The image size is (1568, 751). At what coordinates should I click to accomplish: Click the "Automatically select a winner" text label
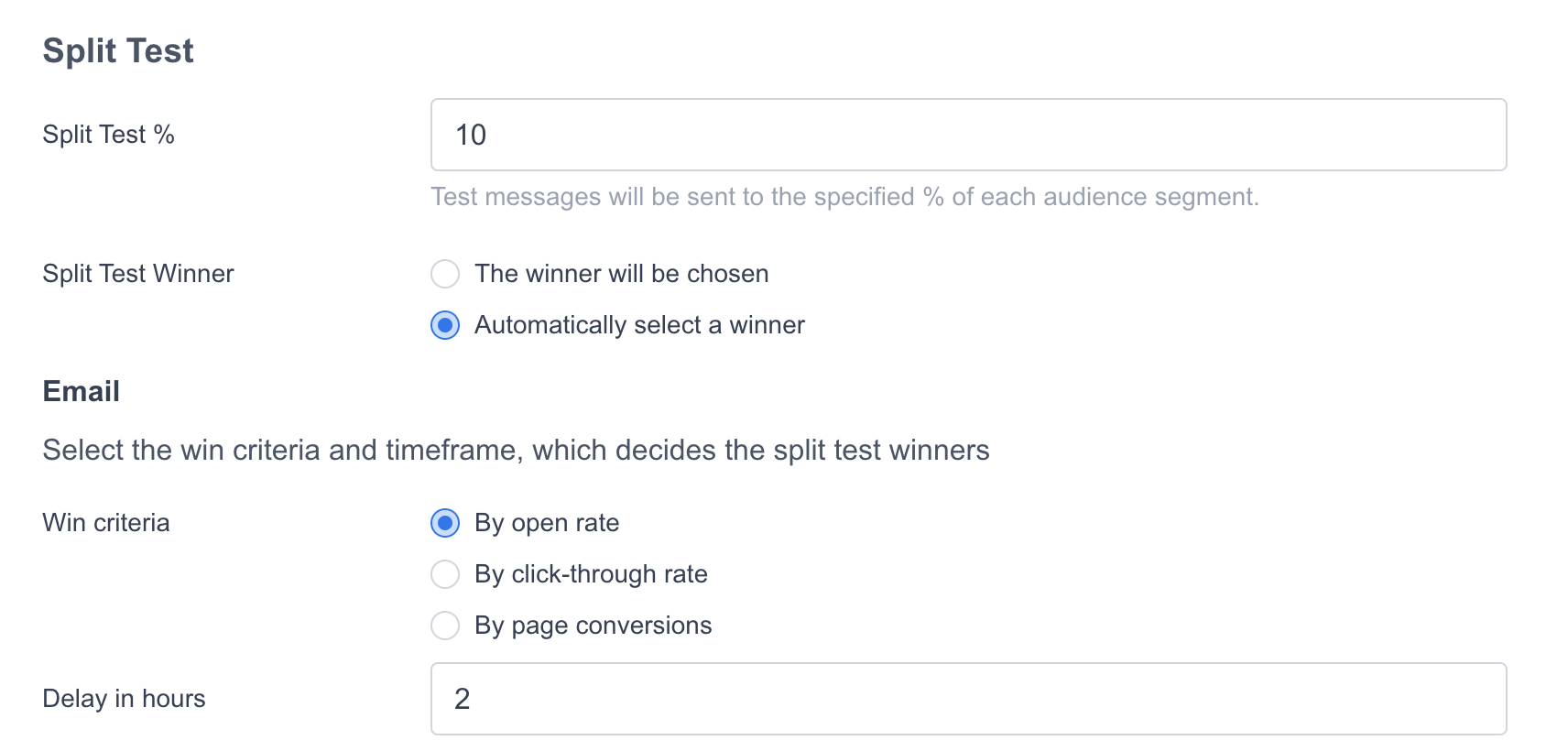pos(639,325)
